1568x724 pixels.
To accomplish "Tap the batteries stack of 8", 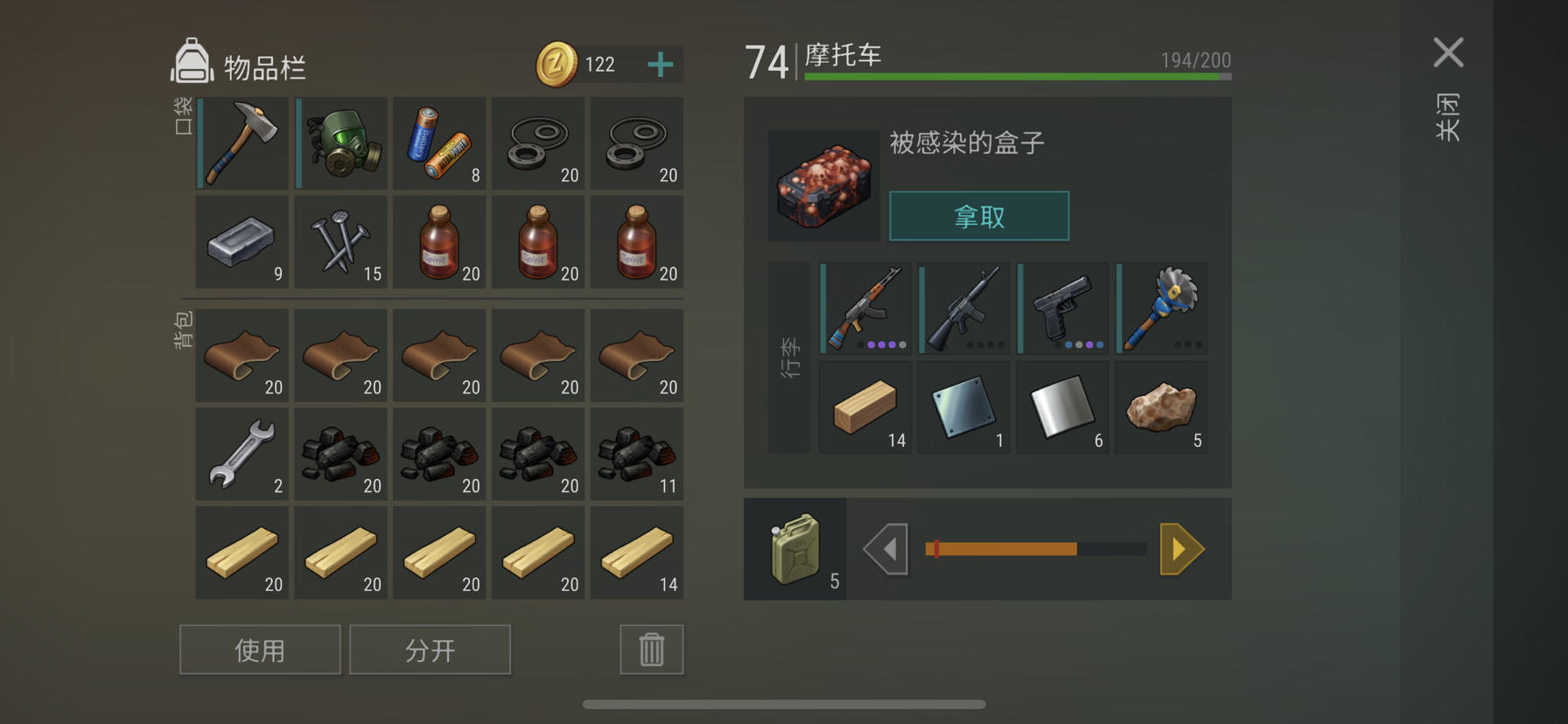I will [439, 143].
